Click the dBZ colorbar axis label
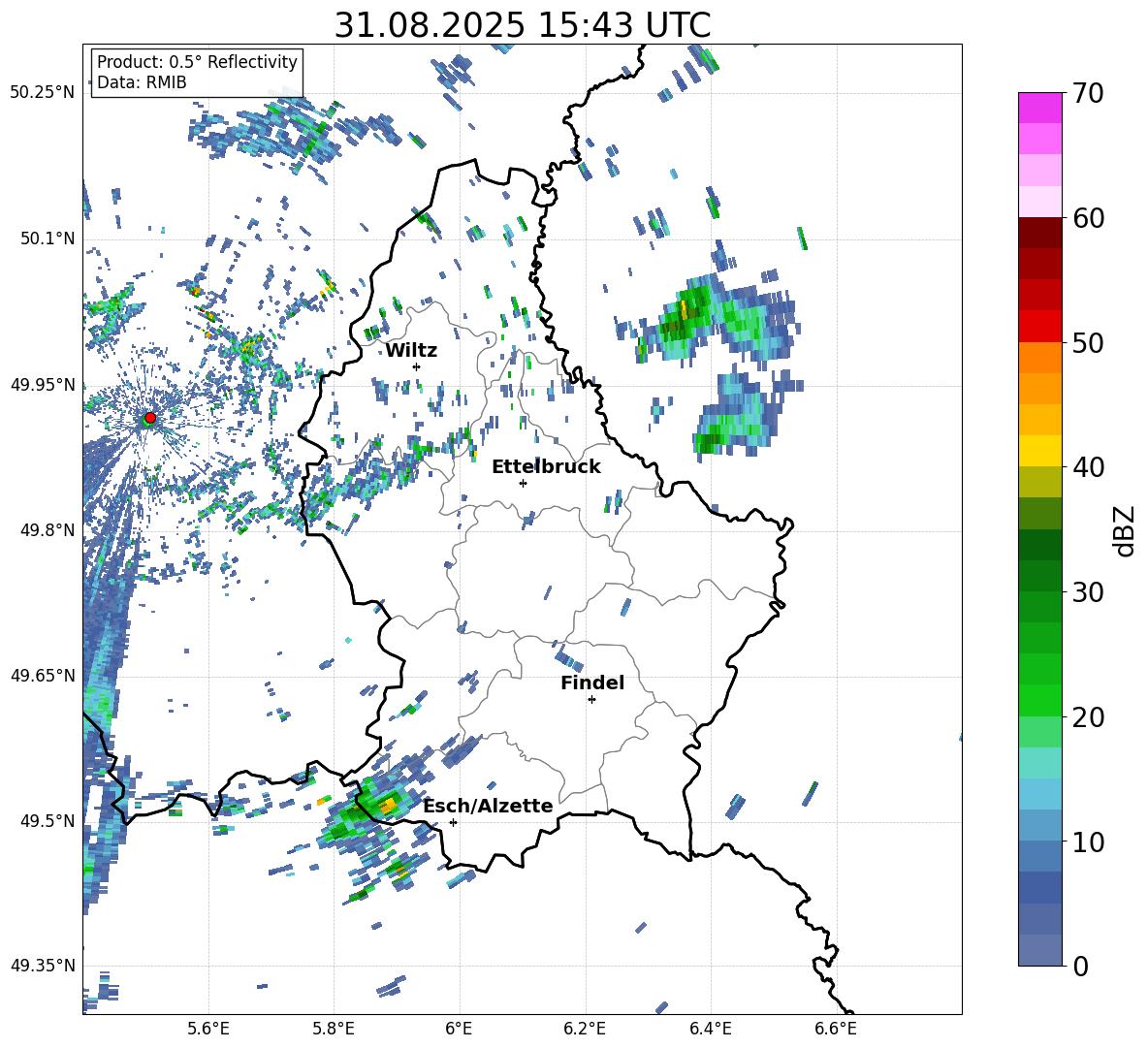Image resolution: width=1148 pixels, height=1048 pixels. (1126, 530)
